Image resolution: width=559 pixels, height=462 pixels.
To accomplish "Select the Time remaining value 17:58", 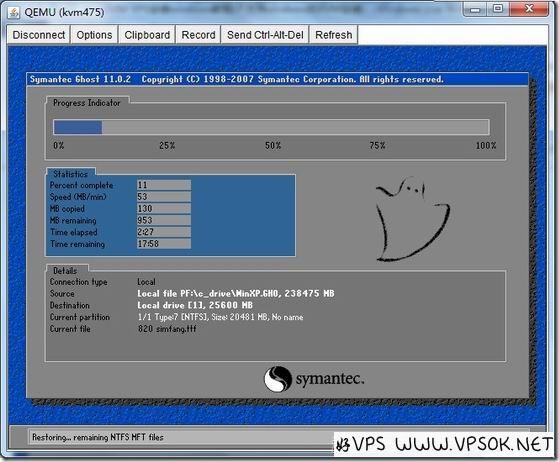I will coord(164,243).
